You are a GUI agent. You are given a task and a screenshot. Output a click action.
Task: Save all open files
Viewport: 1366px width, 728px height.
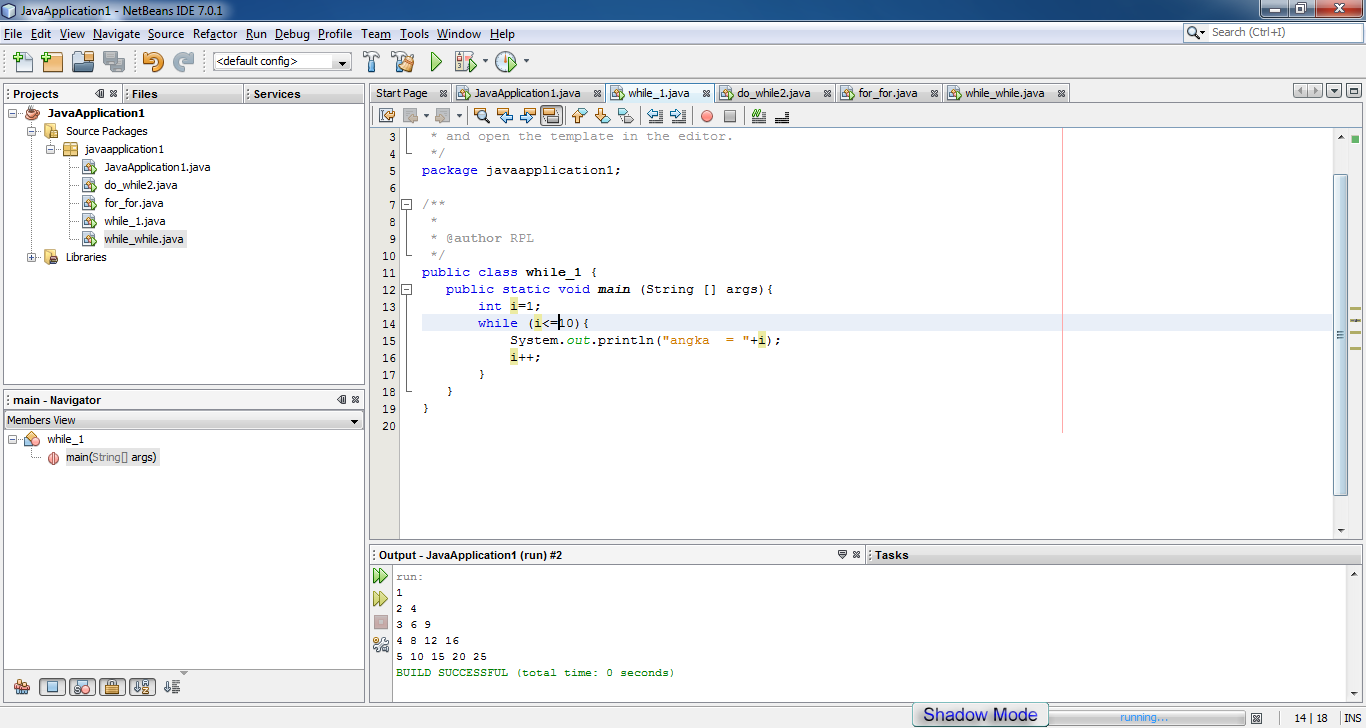click(x=114, y=61)
